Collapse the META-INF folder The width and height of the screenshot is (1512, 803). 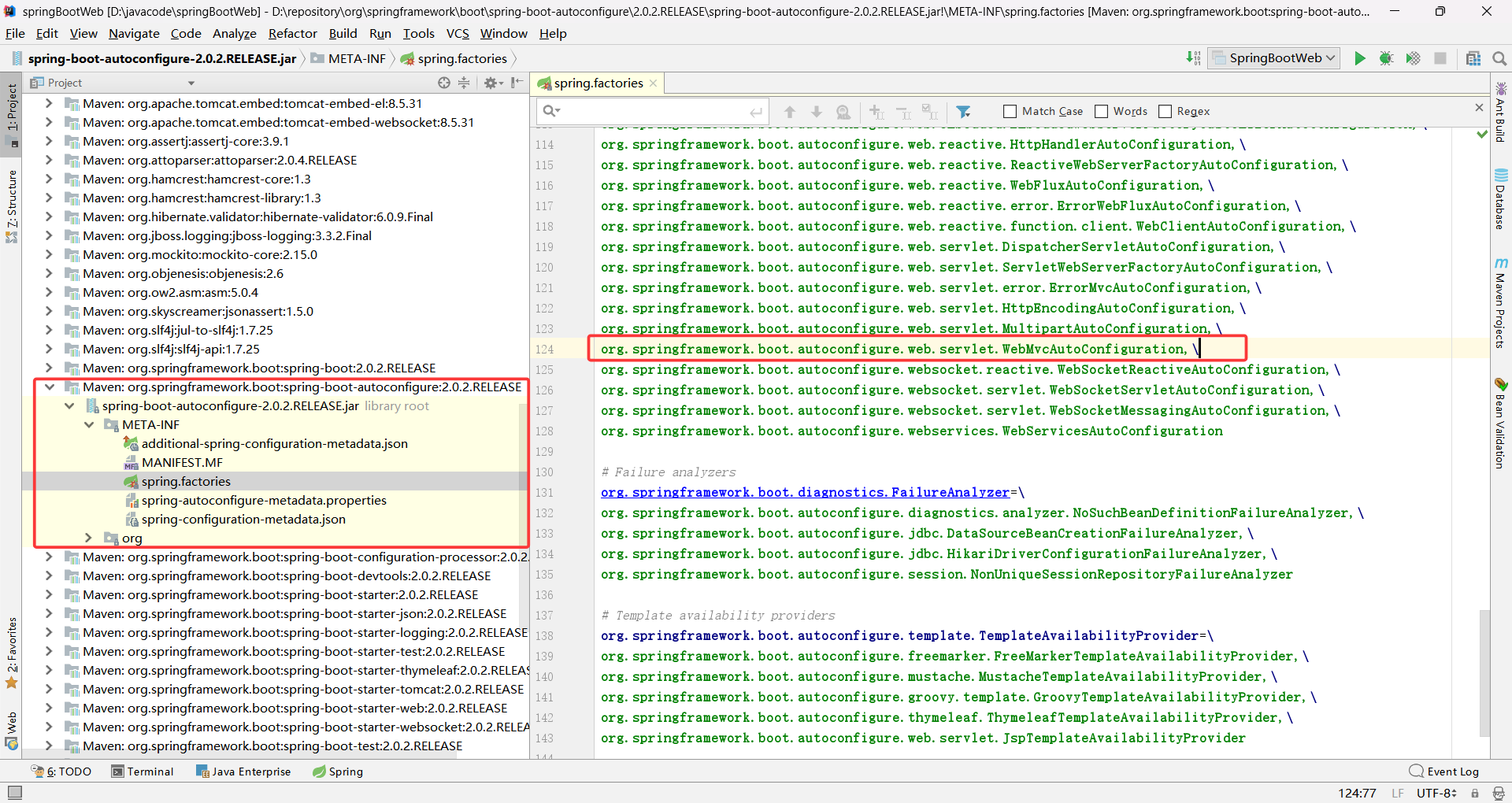click(x=89, y=424)
